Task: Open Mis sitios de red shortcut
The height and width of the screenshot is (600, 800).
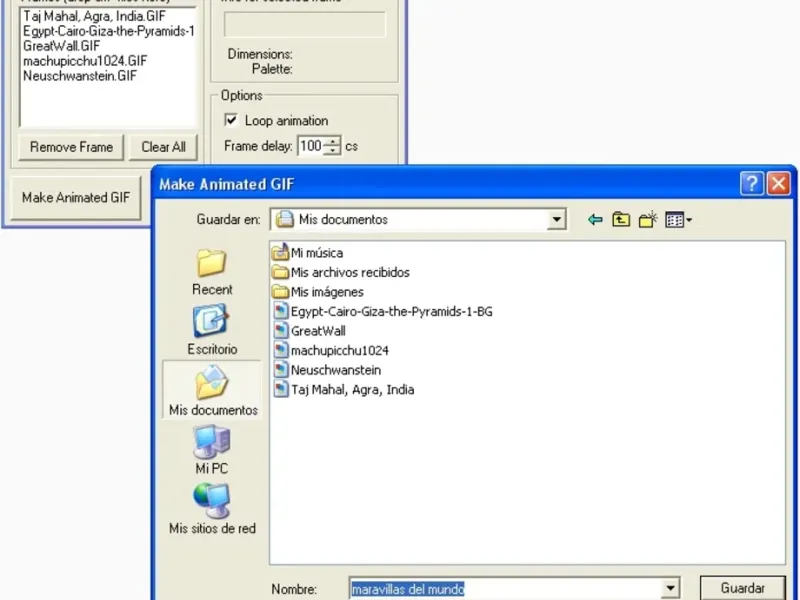Action: pos(212,508)
